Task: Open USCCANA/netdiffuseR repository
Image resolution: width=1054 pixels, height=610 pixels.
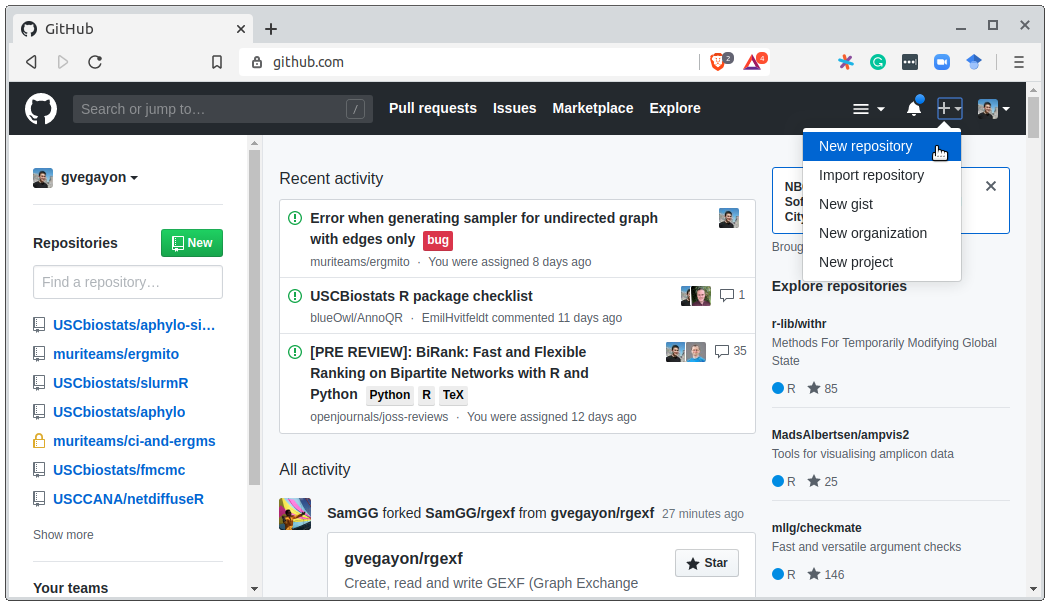Action: 128,498
